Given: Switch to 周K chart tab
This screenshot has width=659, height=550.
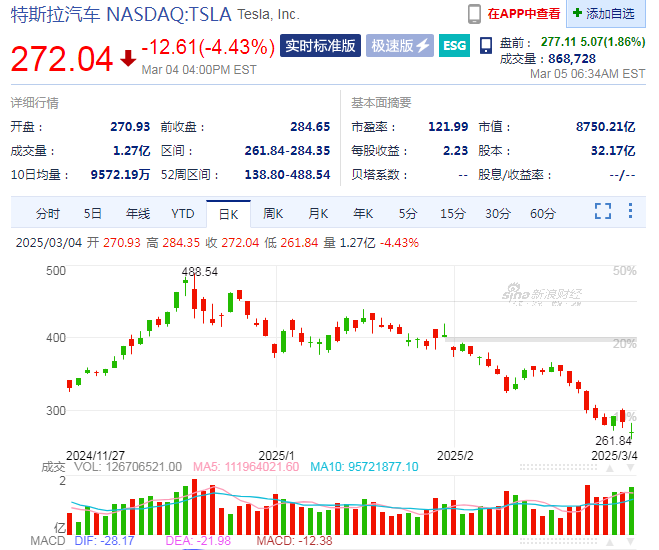Looking at the screenshot, I should click(273, 213).
